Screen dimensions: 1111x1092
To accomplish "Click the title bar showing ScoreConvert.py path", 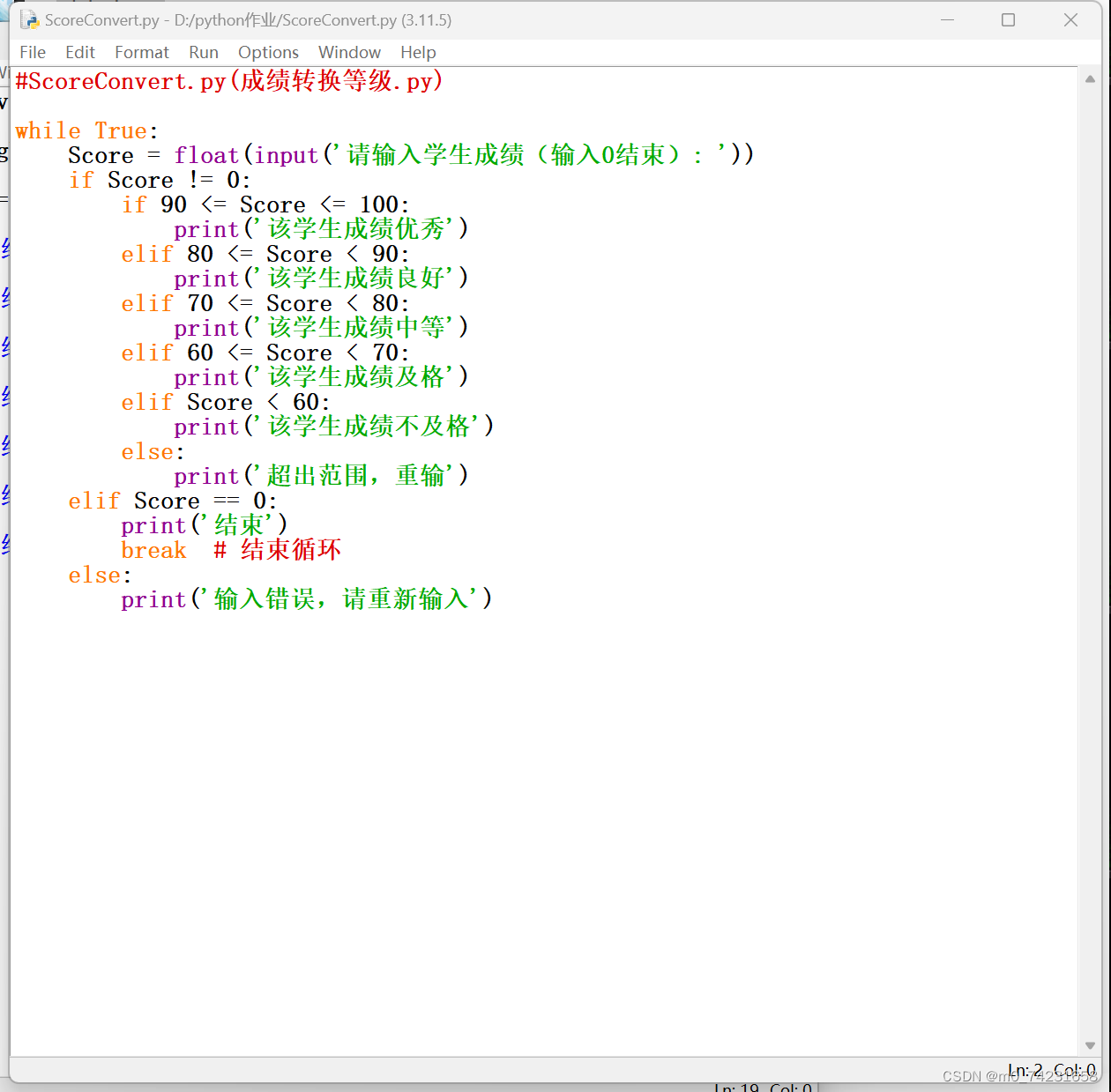I will point(247,19).
